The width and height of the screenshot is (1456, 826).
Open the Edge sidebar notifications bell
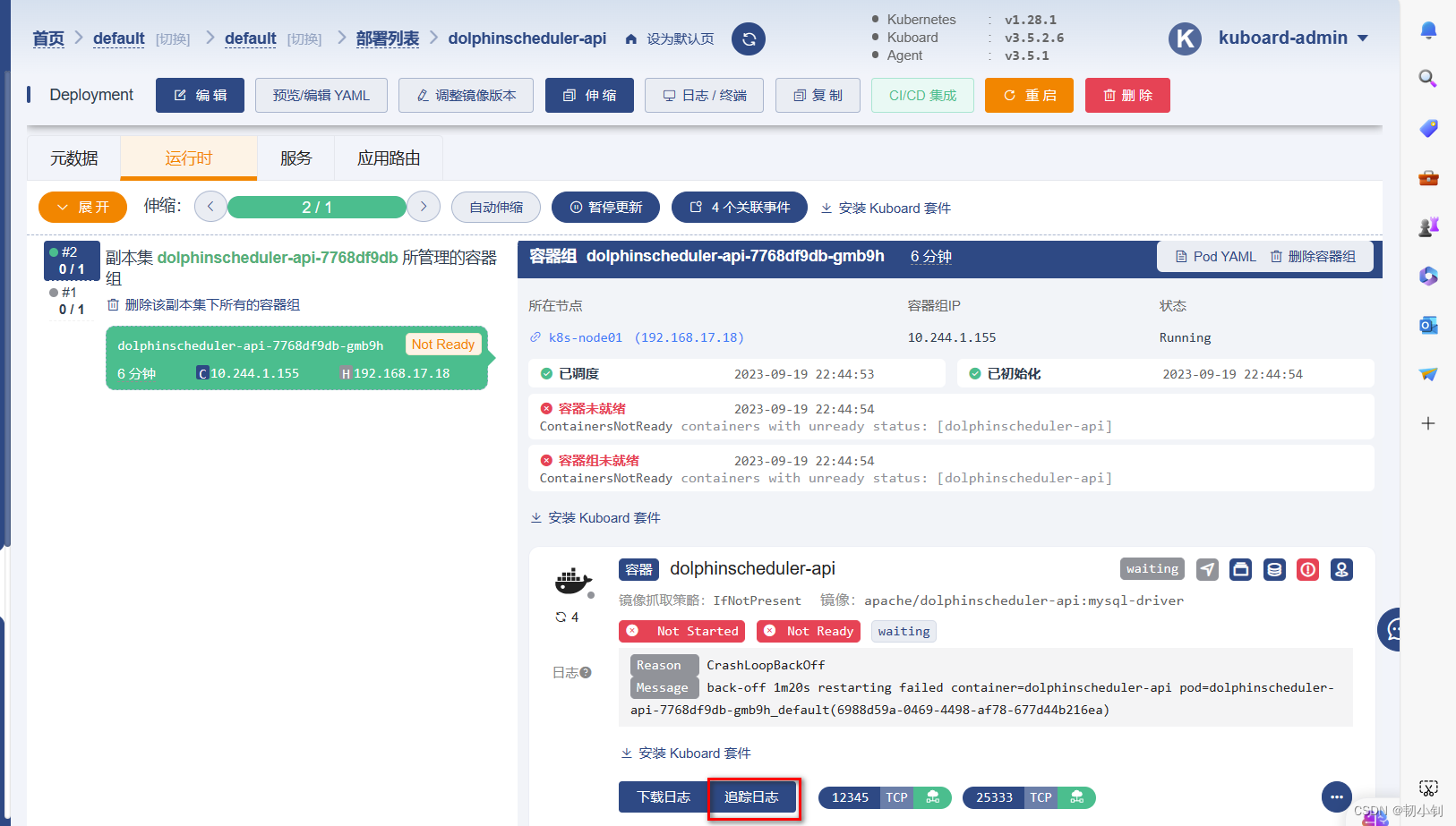point(1428,30)
